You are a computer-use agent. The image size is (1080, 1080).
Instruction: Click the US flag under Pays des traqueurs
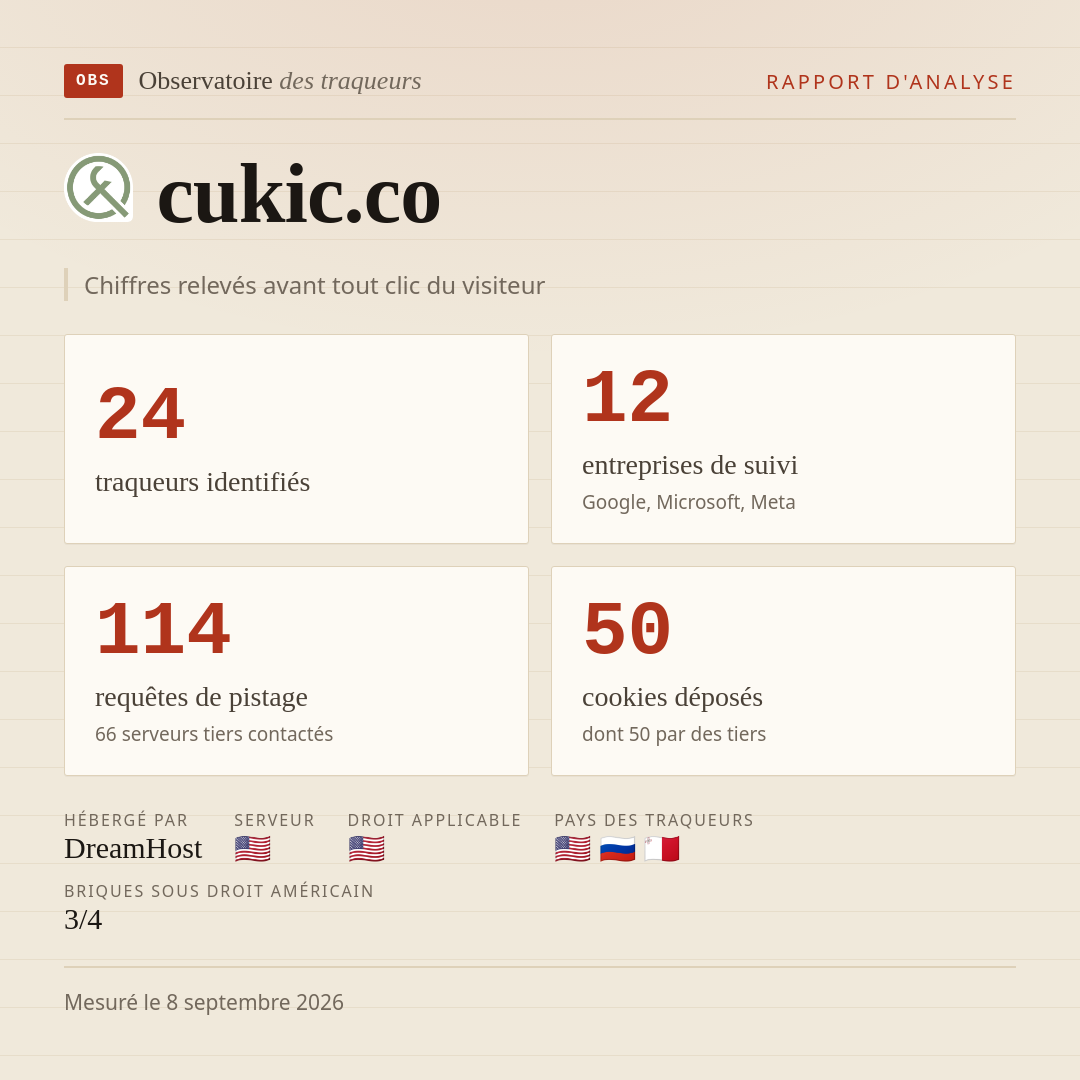(x=572, y=849)
